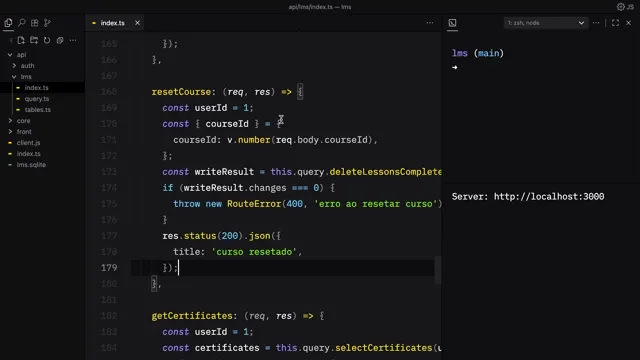
Task: Open the Extensions blocks view
Action: point(35,23)
